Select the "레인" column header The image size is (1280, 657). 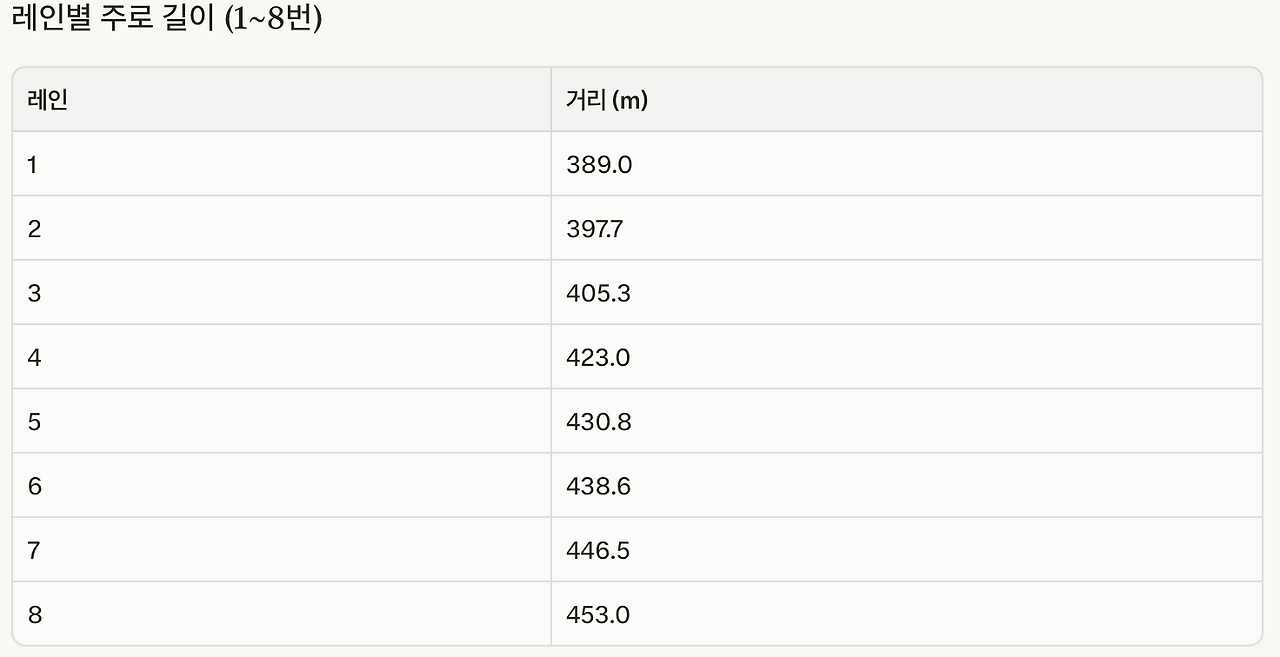point(47,100)
